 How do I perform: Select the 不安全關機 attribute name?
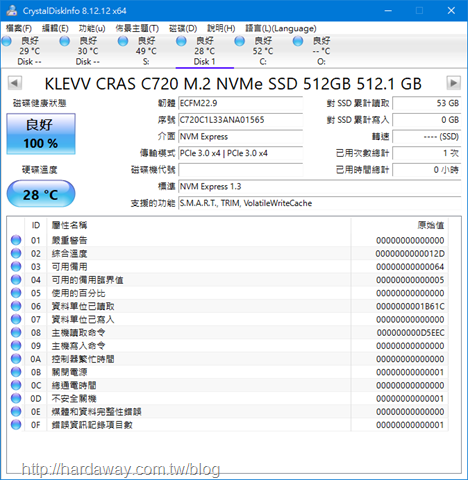point(74,399)
